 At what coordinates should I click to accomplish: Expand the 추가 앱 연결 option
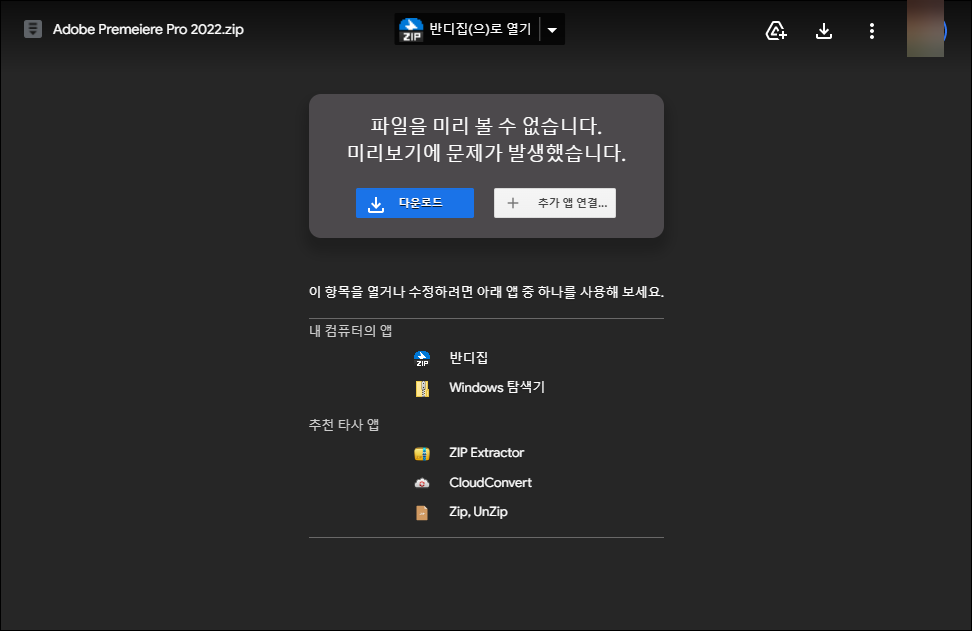click(x=555, y=203)
